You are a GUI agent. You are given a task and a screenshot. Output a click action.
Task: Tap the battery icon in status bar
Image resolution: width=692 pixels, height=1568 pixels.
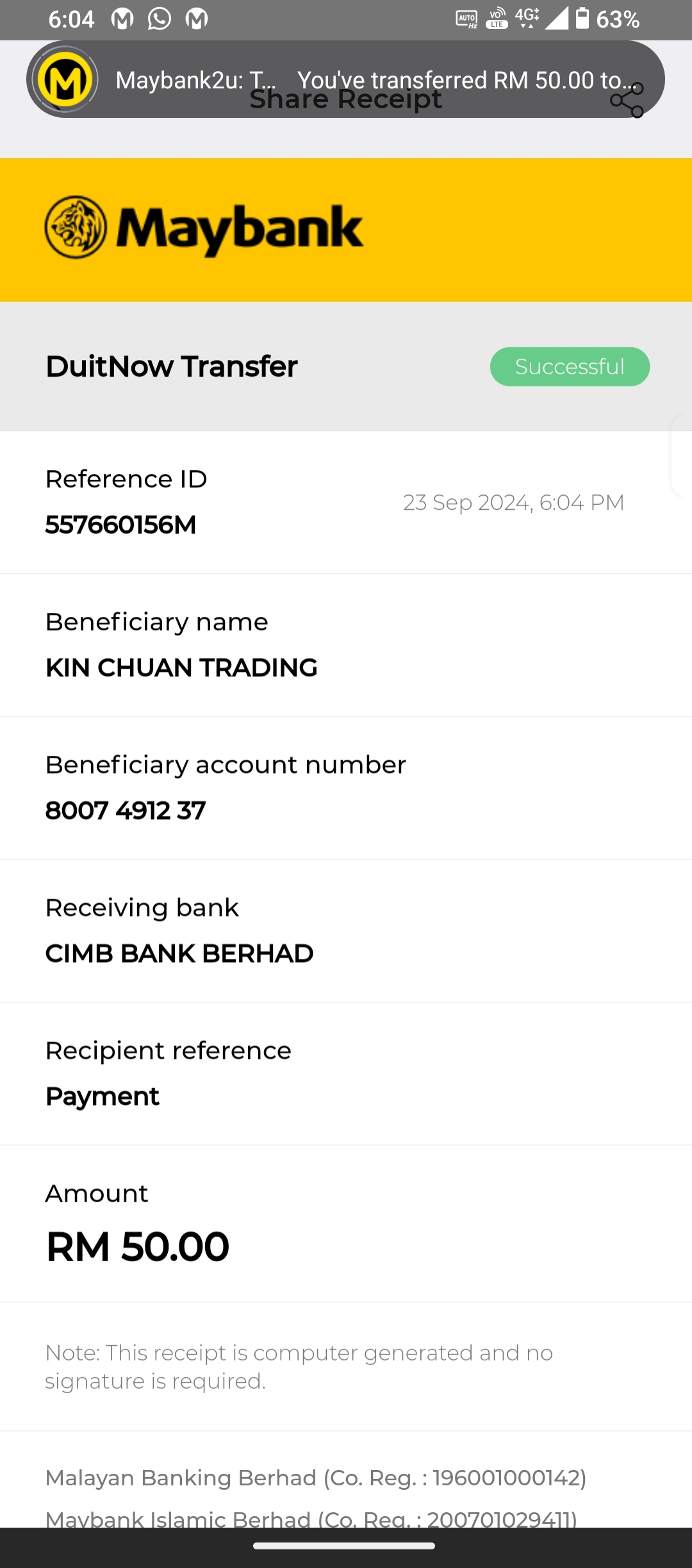tap(582, 19)
